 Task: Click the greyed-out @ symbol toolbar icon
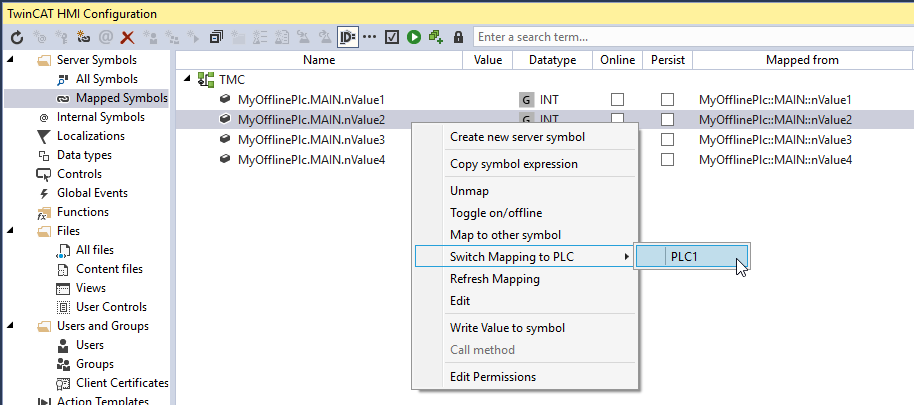(x=106, y=37)
